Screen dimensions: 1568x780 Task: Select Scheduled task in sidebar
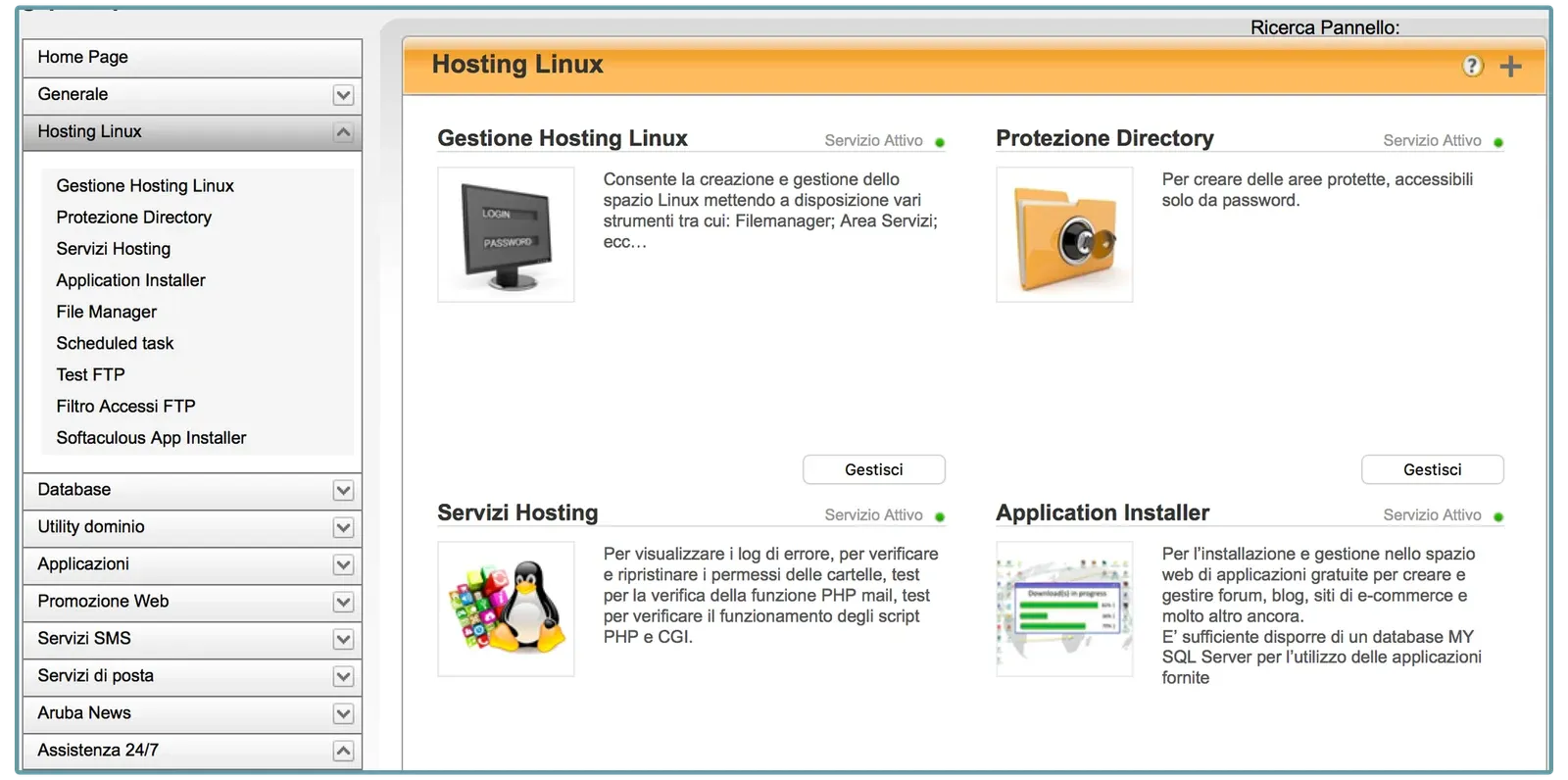coord(115,343)
